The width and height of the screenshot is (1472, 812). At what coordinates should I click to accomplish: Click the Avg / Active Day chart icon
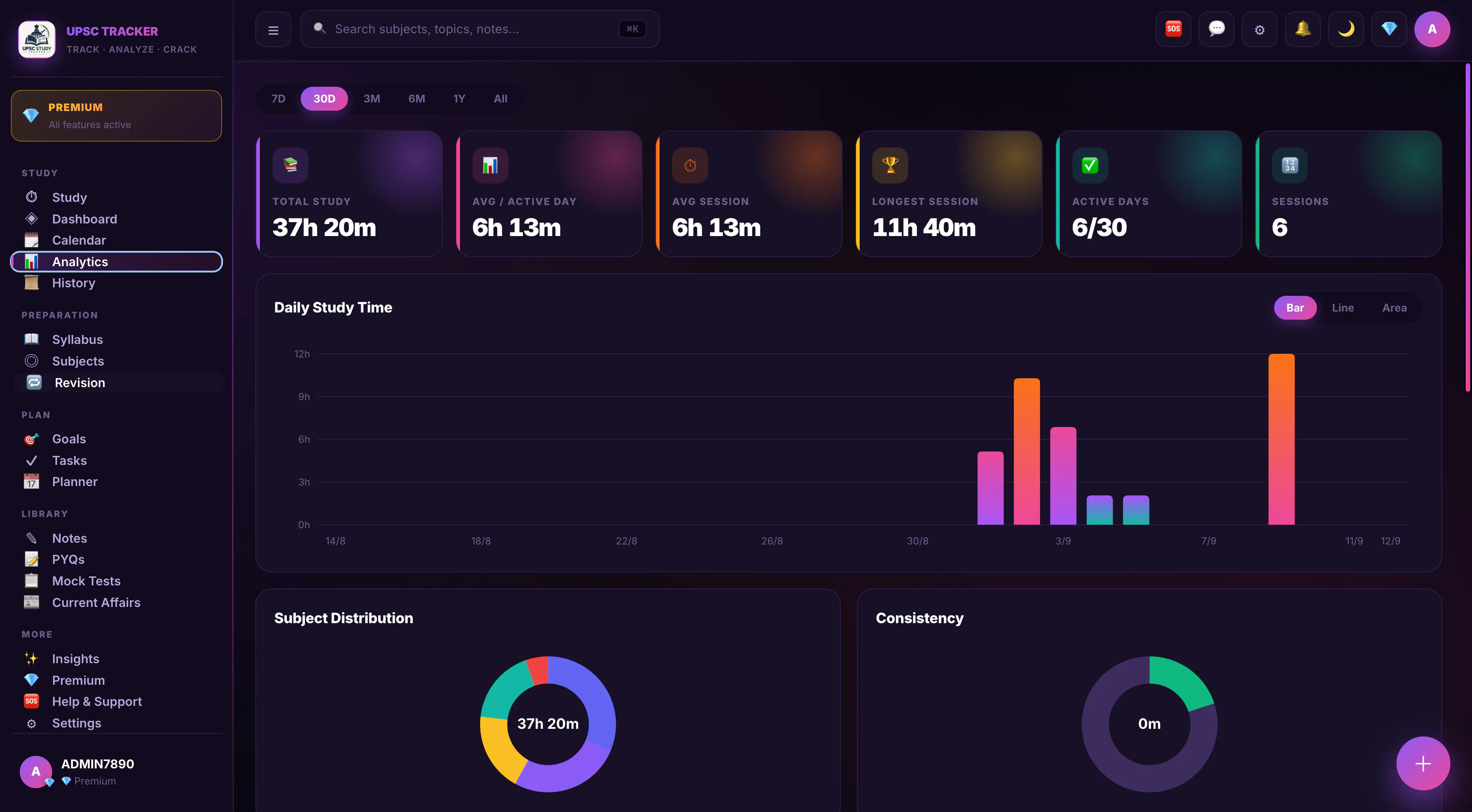click(490, 165)
